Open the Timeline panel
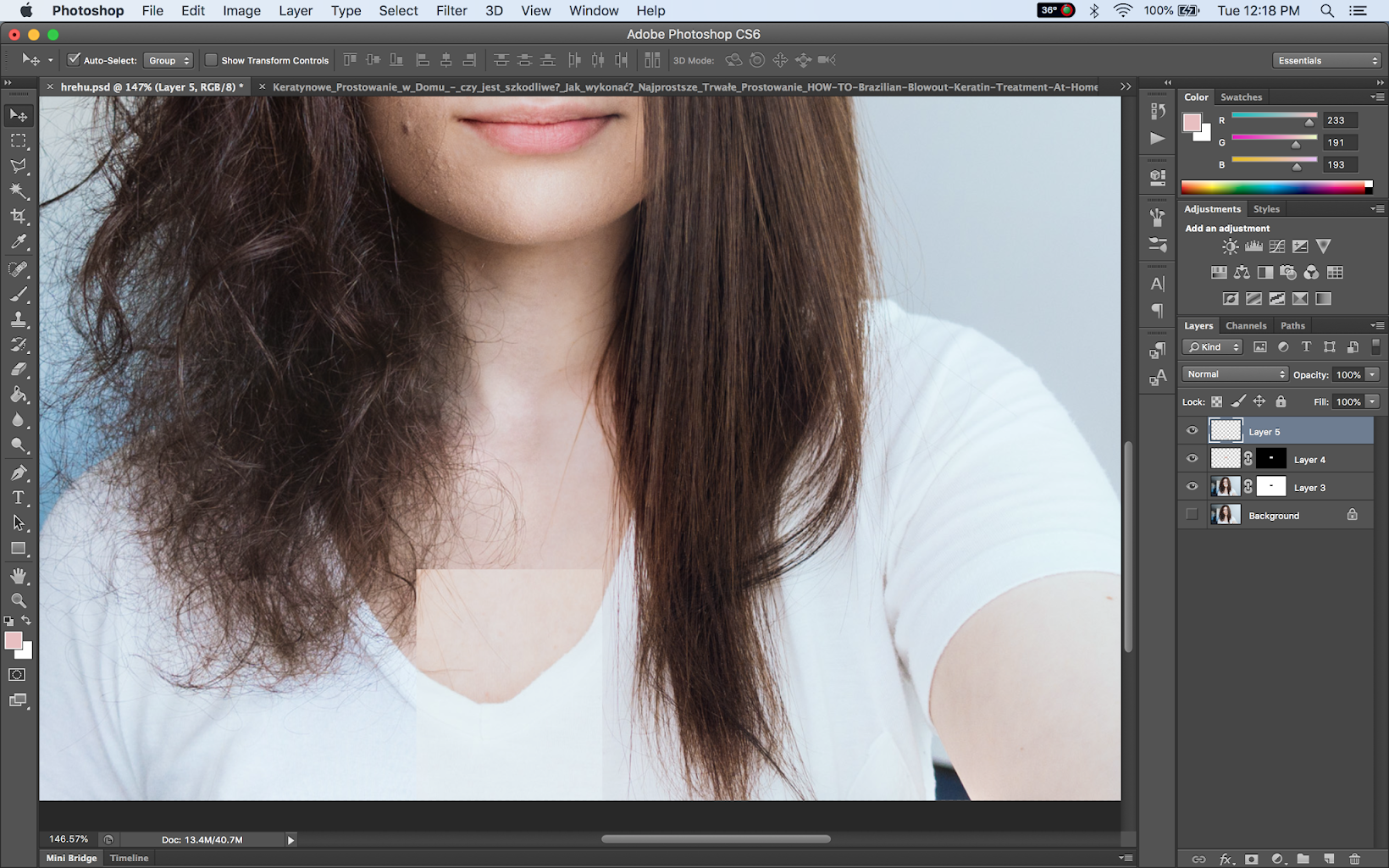 pyautogui.click(x=129, y=858)
